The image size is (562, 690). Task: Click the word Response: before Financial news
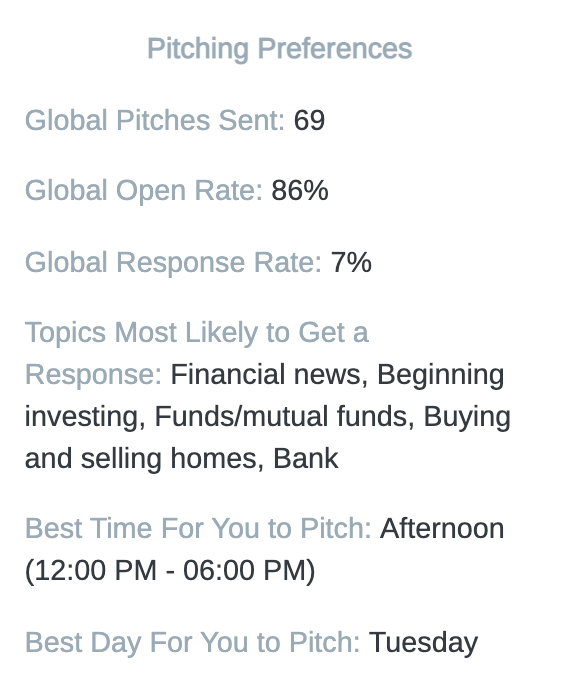[x=94, y=374]
